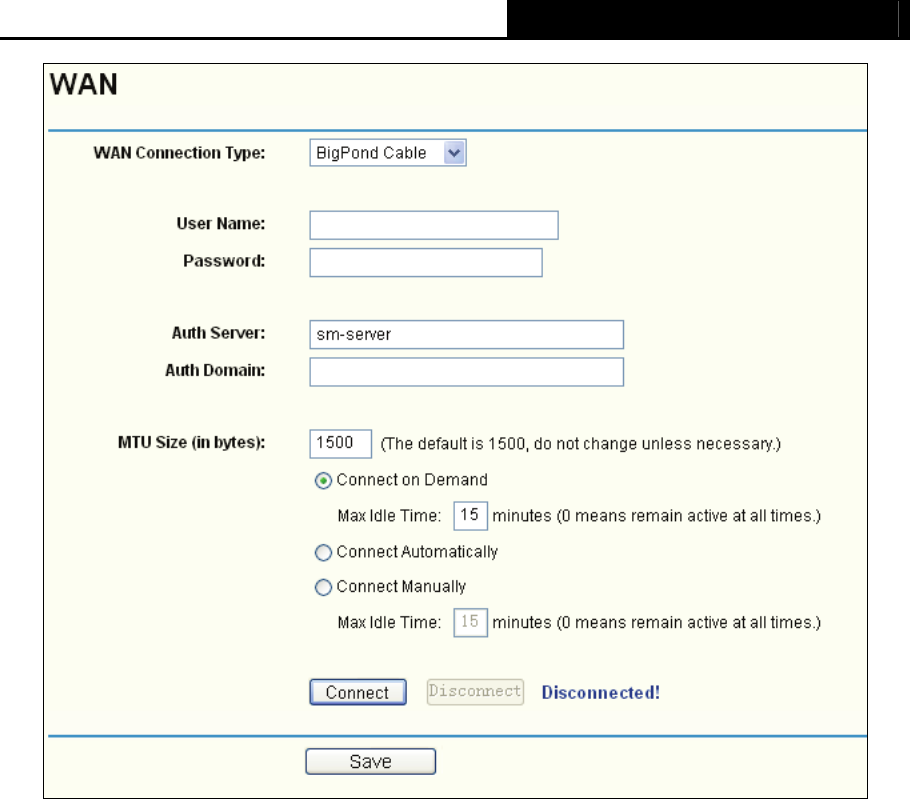Click the Save button
Screen dimensions: 910x799
tap(371, 761)
